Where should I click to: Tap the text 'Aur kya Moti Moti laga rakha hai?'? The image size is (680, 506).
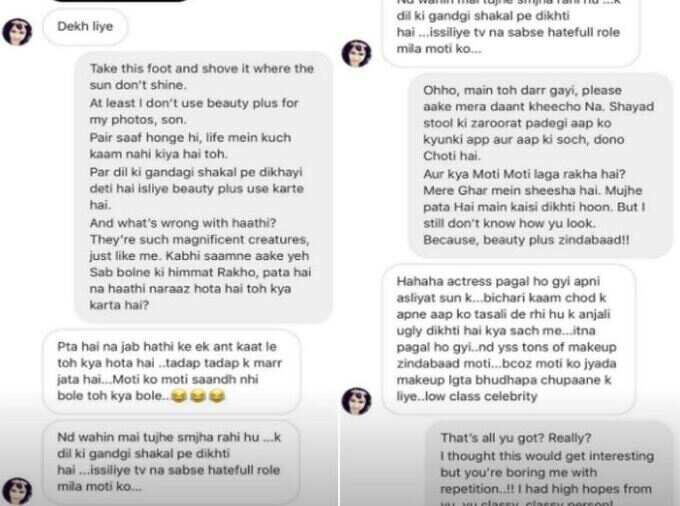pos(524,174)
